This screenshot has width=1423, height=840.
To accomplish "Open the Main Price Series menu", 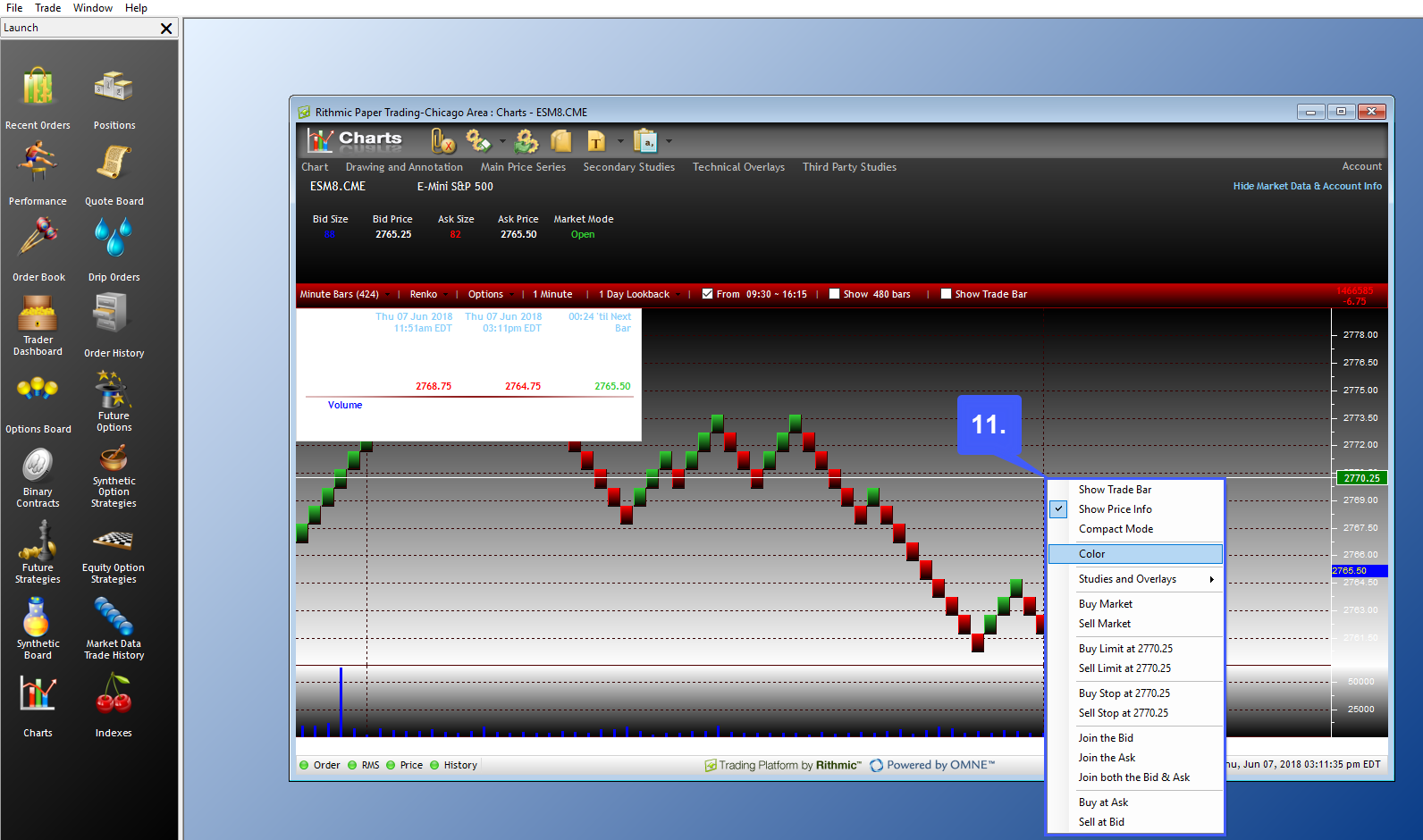I will [523, 167].
